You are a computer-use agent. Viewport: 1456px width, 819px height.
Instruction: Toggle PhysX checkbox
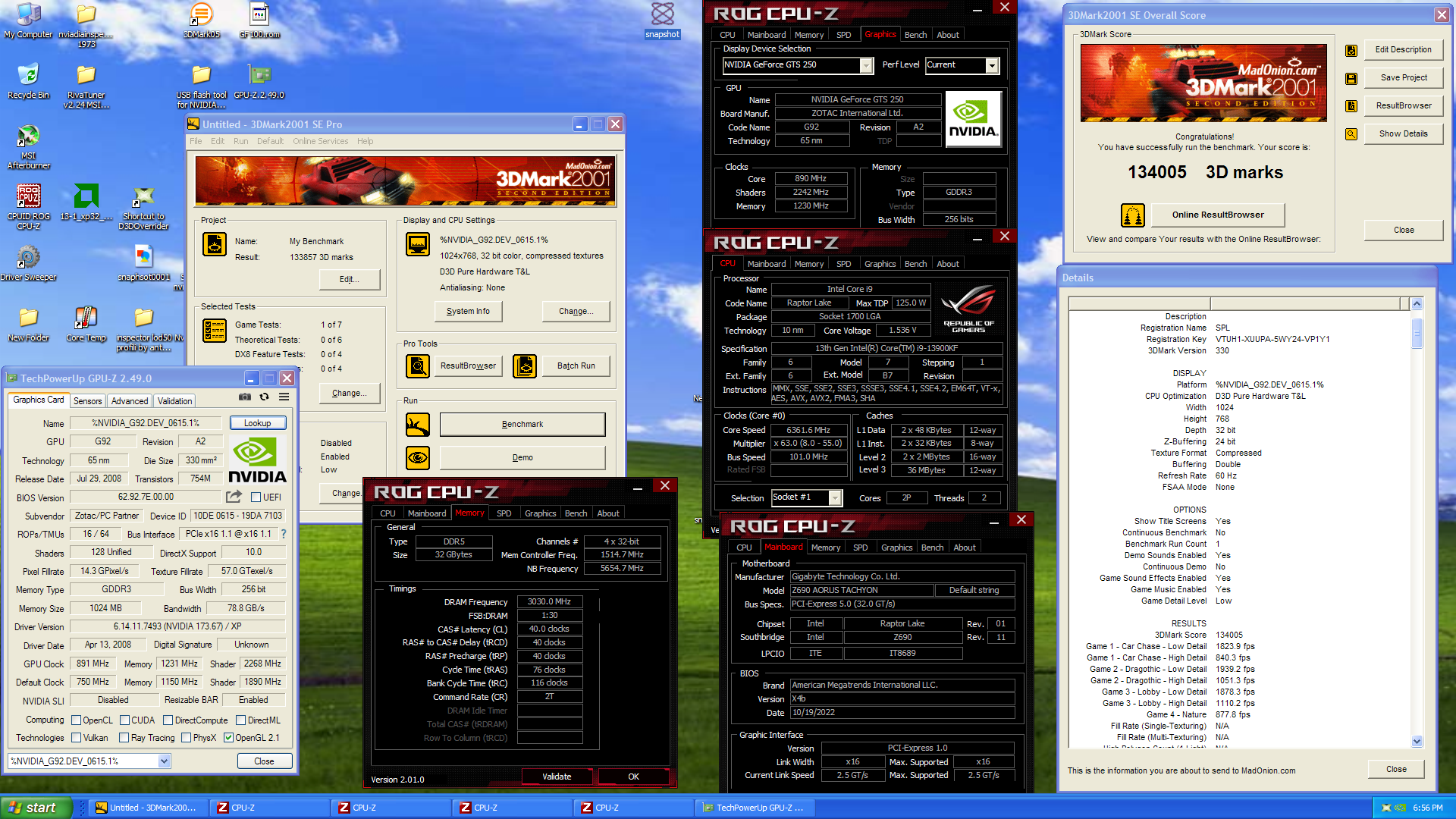click(x=186, y=738)
